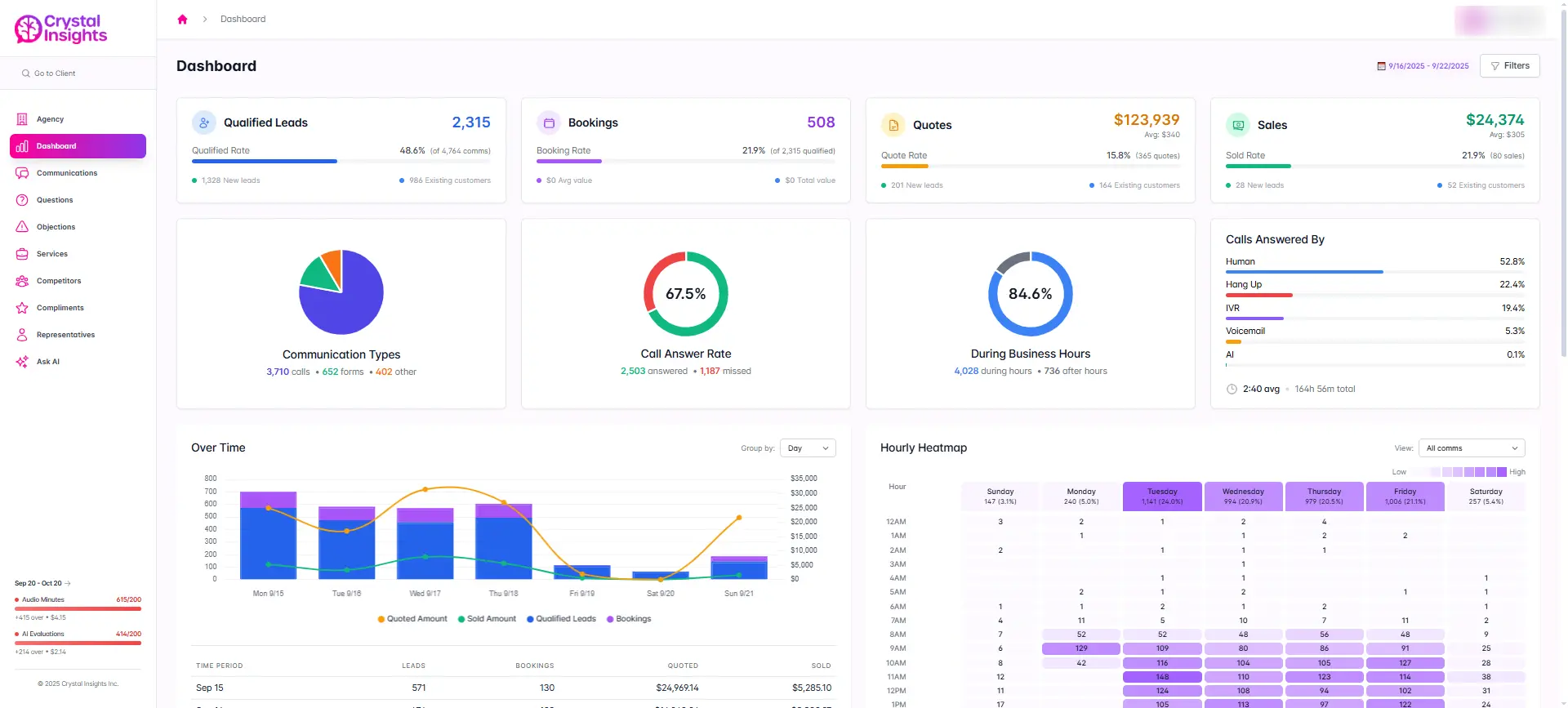Click the Audio Minutes usage progress bar
This screenshot has width=1568, height=708.
tap(78, 608)
